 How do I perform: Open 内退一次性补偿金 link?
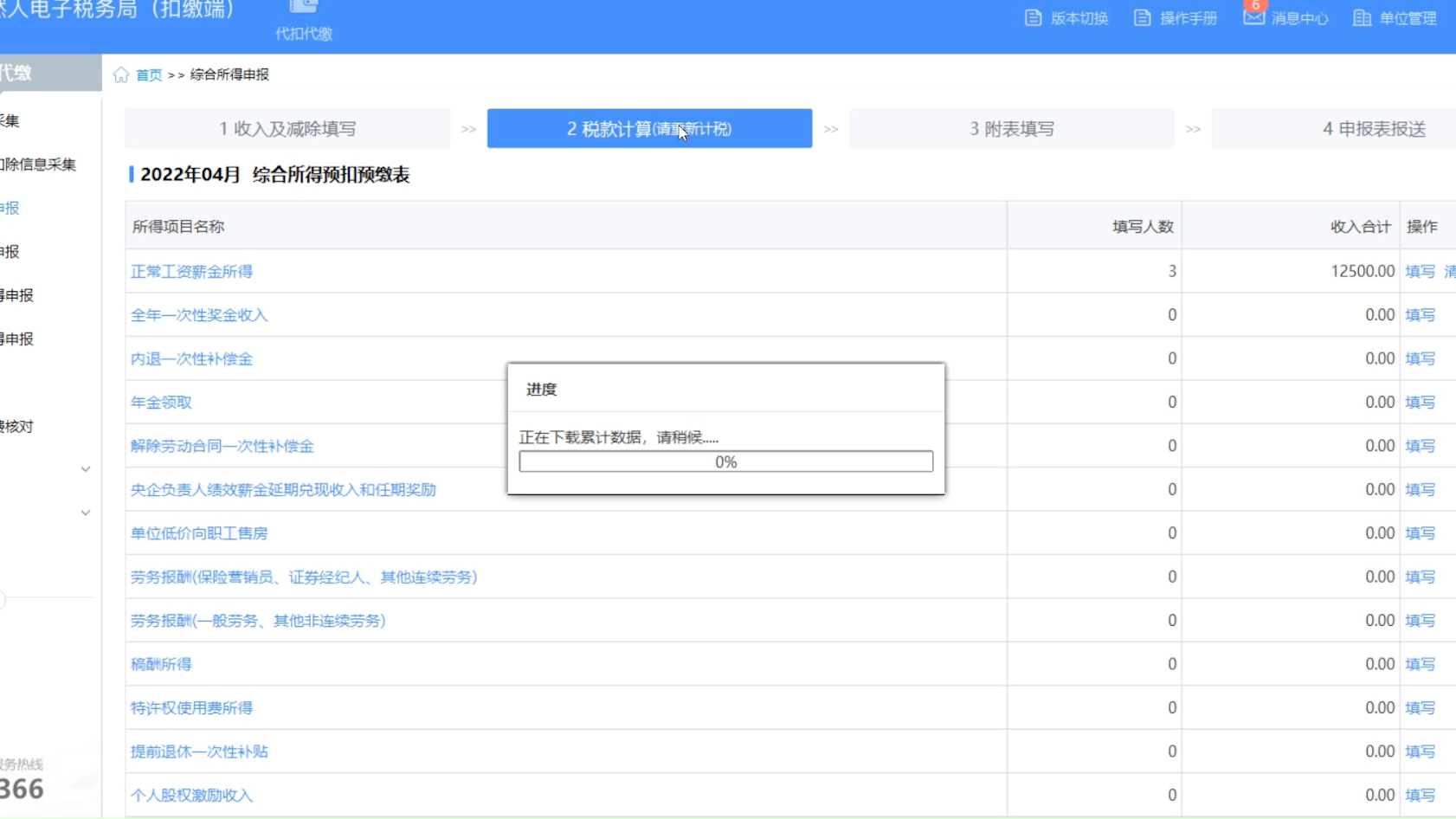tap(191, 358)
